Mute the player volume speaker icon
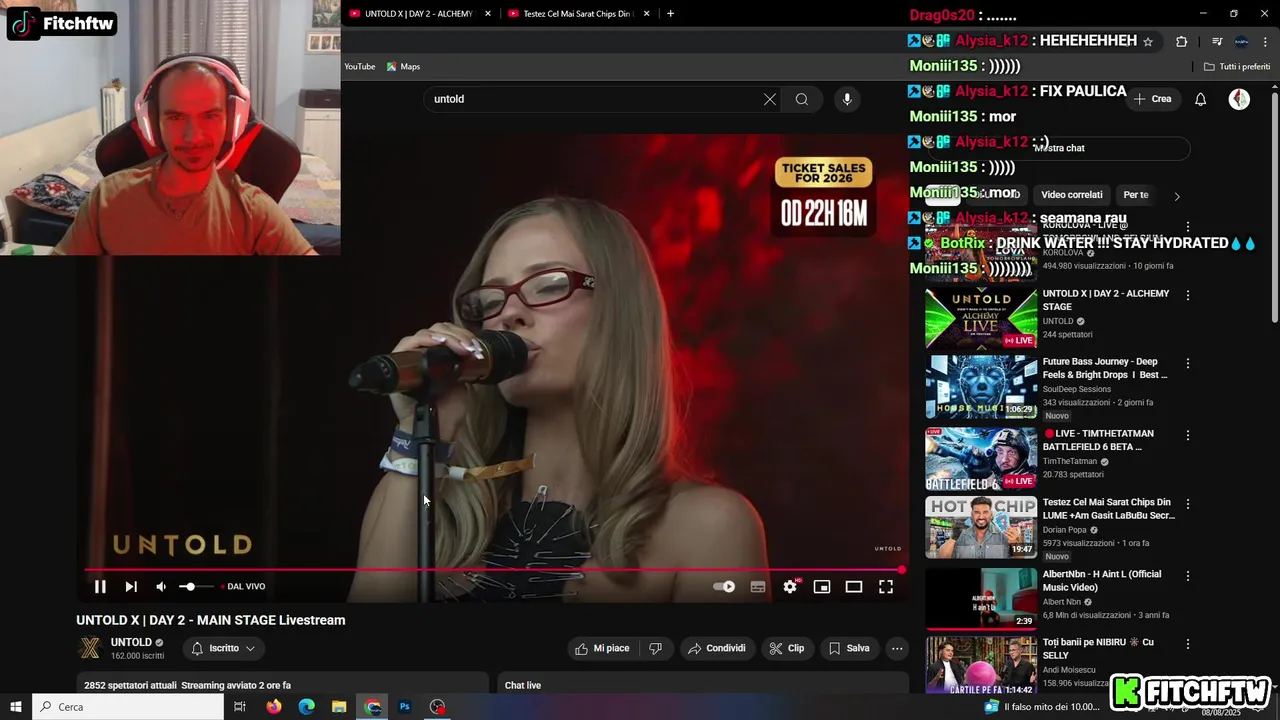1280x720 pixels. click(161, 587)
